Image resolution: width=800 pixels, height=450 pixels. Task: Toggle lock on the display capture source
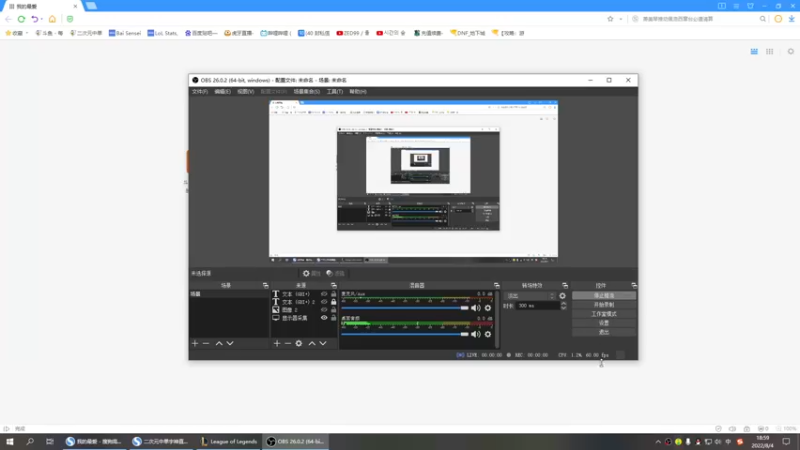[x=334, y=317]
